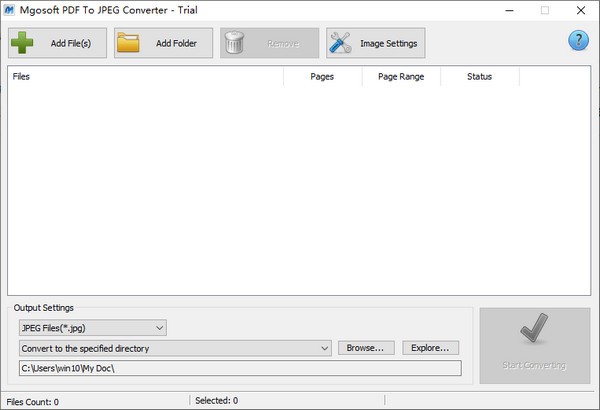Click the Files Count: 0 status text
600x410 pixels.
33,402
